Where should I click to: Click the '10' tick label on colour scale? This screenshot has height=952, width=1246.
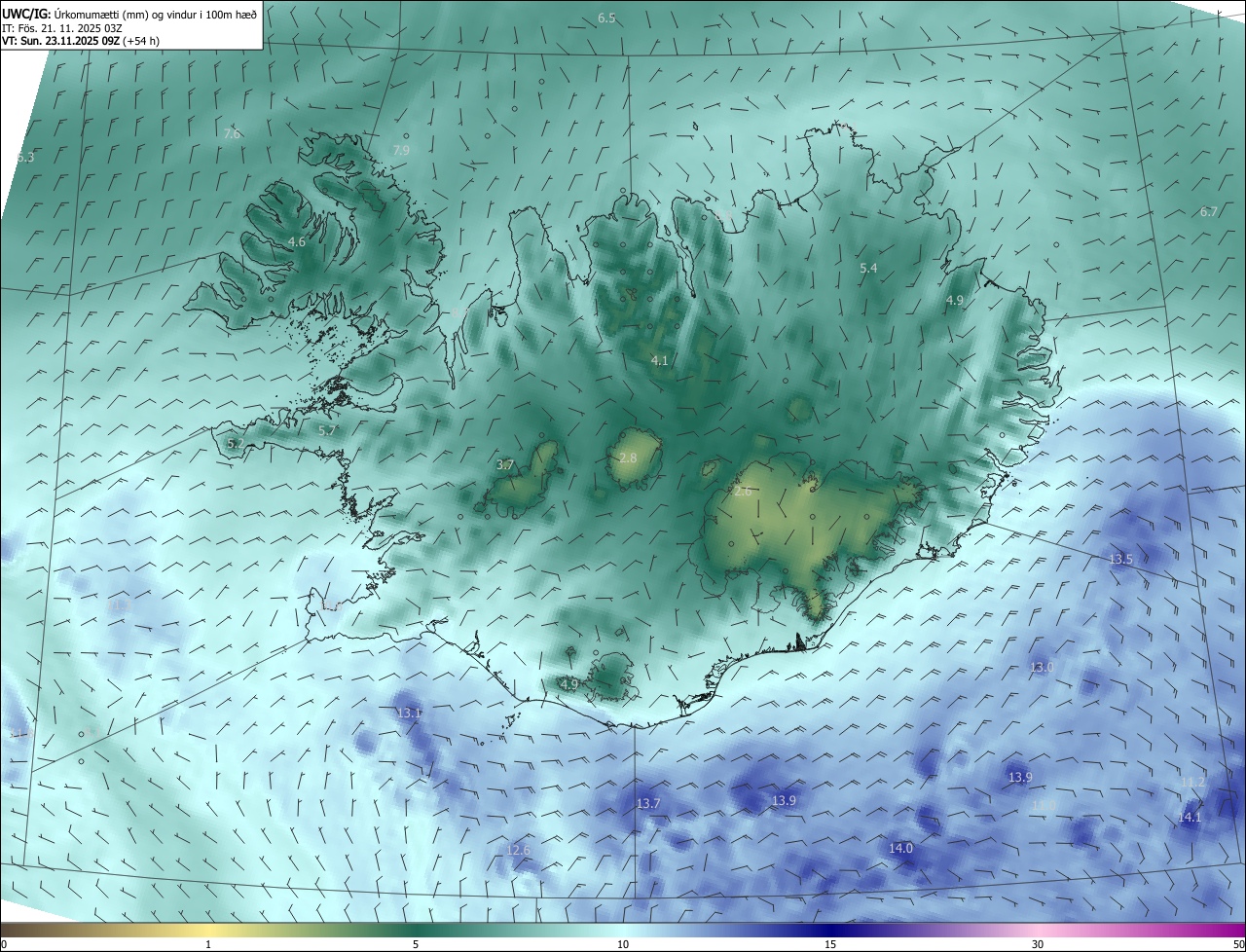click(x=623, y=944)
